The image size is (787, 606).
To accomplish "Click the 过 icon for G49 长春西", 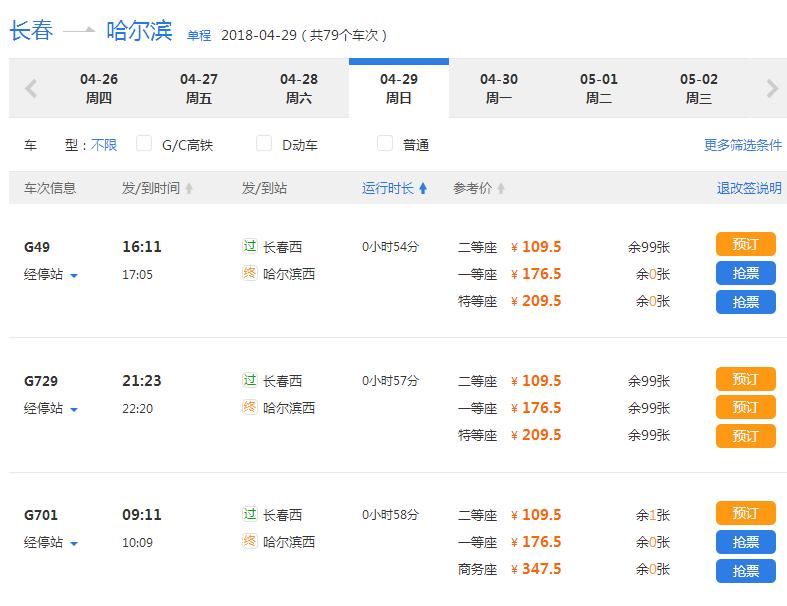I will coord(250,246).
